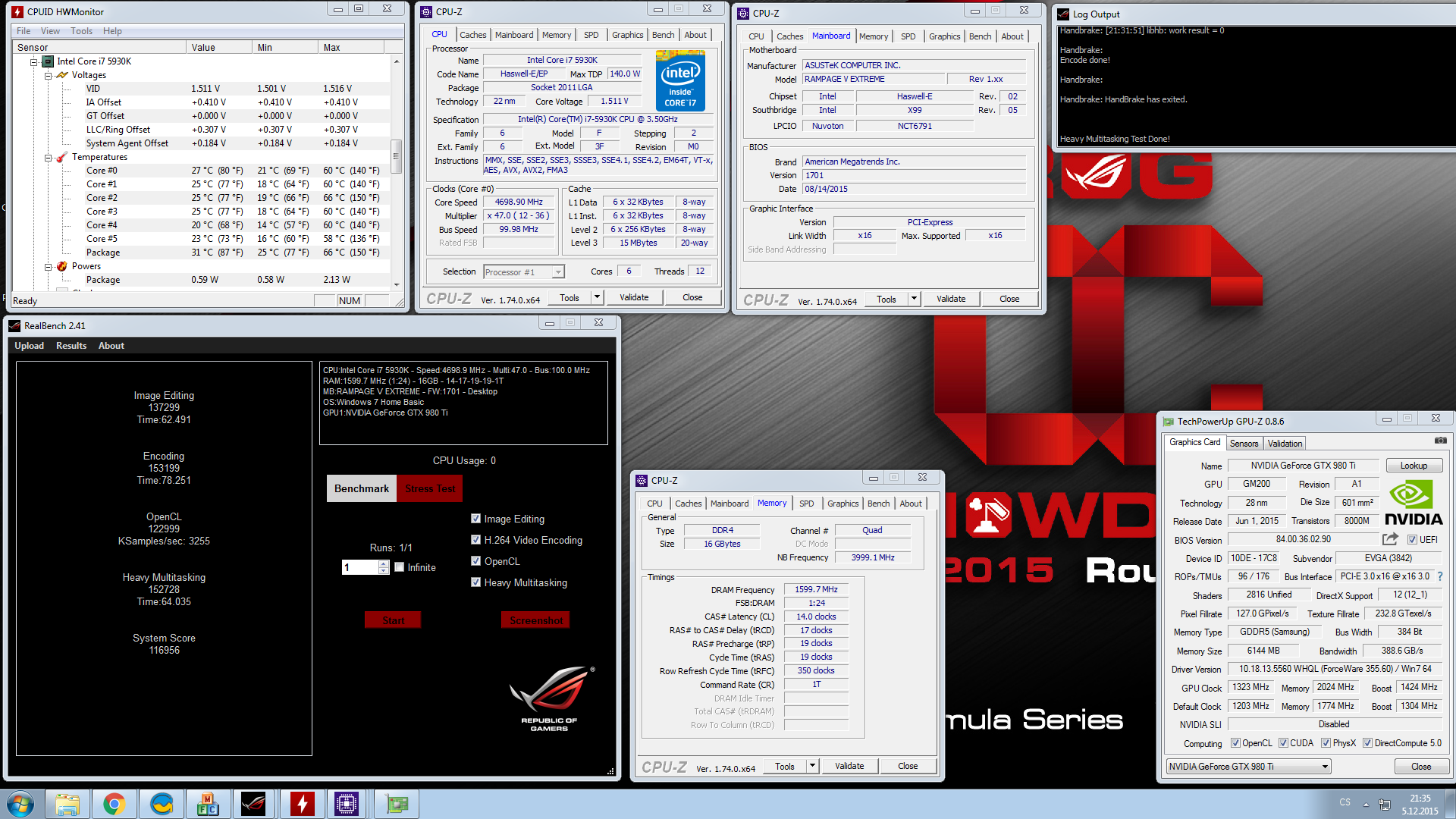The image size is (1456, 819).
Task: Click the HWMonitor scrollbar down arrow
Action: 396,284
